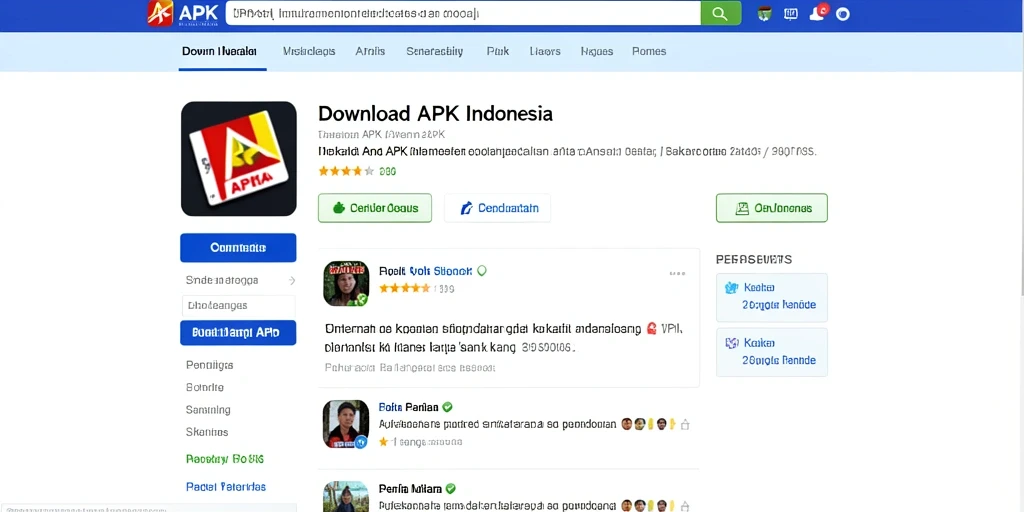The image size is (1024, 512).
Task: Click the Dhoaleangas sidebar field
Action: (x=238, y=306)
